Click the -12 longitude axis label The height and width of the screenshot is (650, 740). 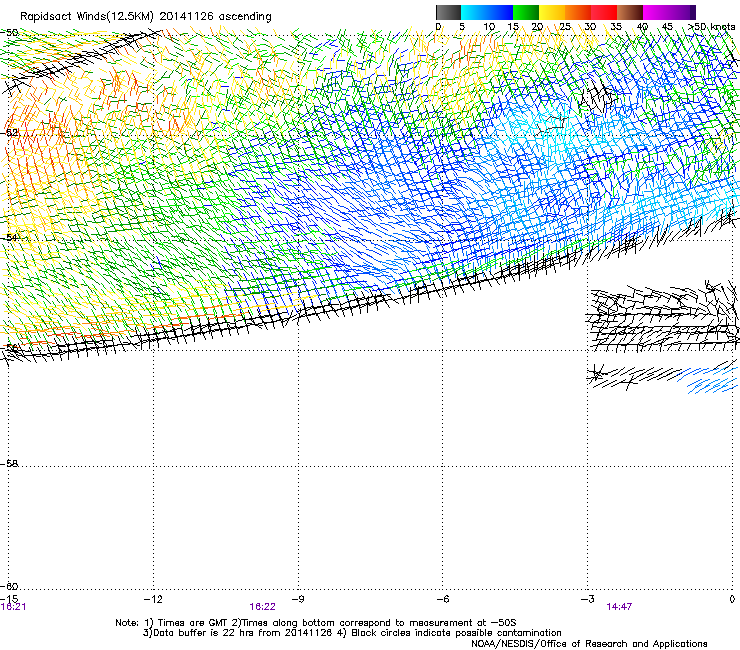[x=153, y=599]
